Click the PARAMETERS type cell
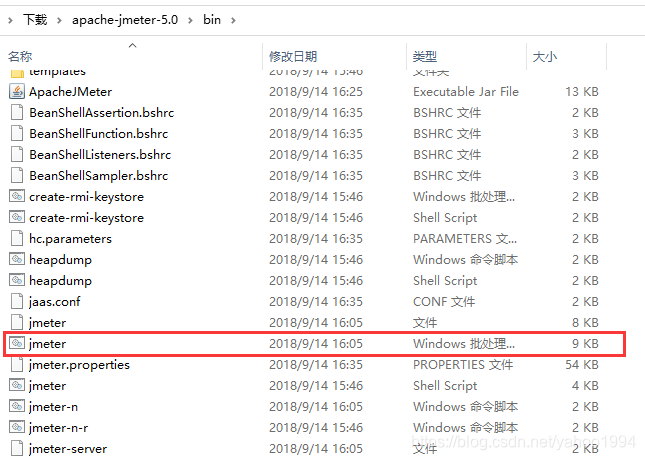The width and height of the screenshot is (645, 460). pos(465,238)
